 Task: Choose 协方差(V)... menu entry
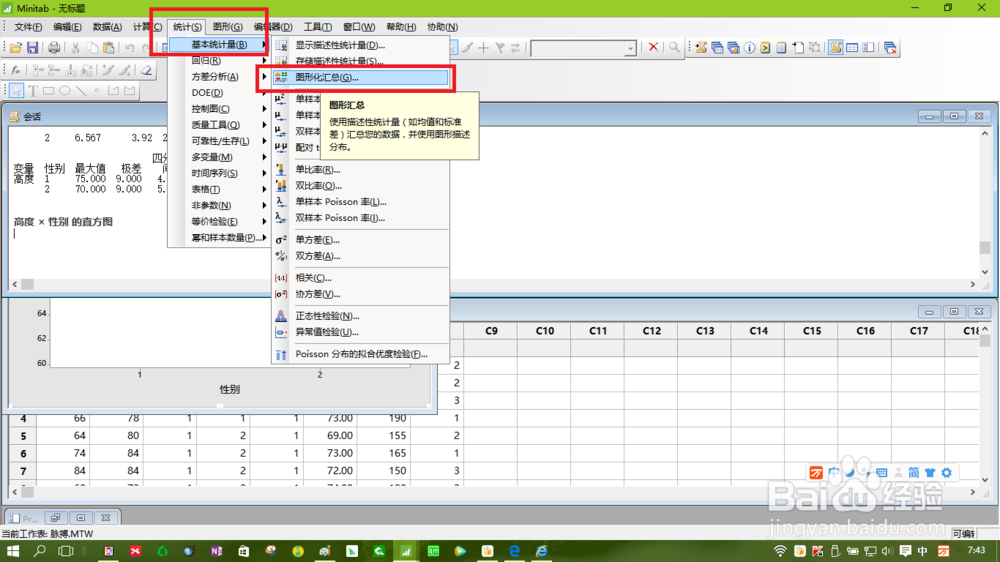pyautogui.click(x=361, y=294)
